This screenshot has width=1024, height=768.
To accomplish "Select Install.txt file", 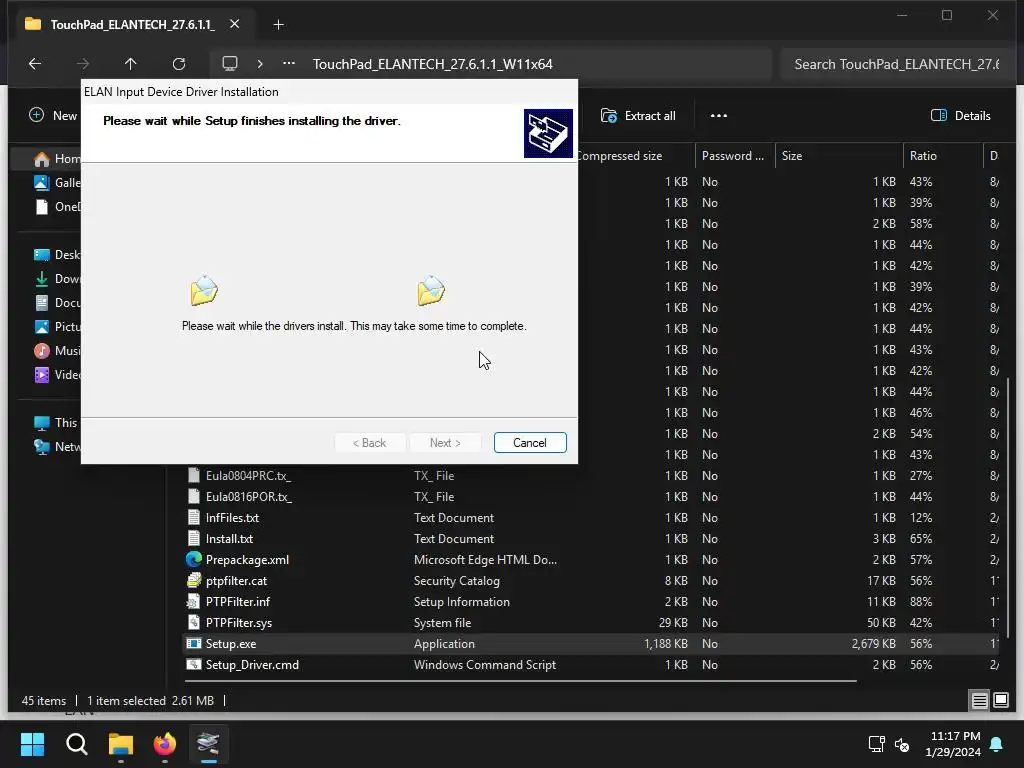I will (229, 539).
